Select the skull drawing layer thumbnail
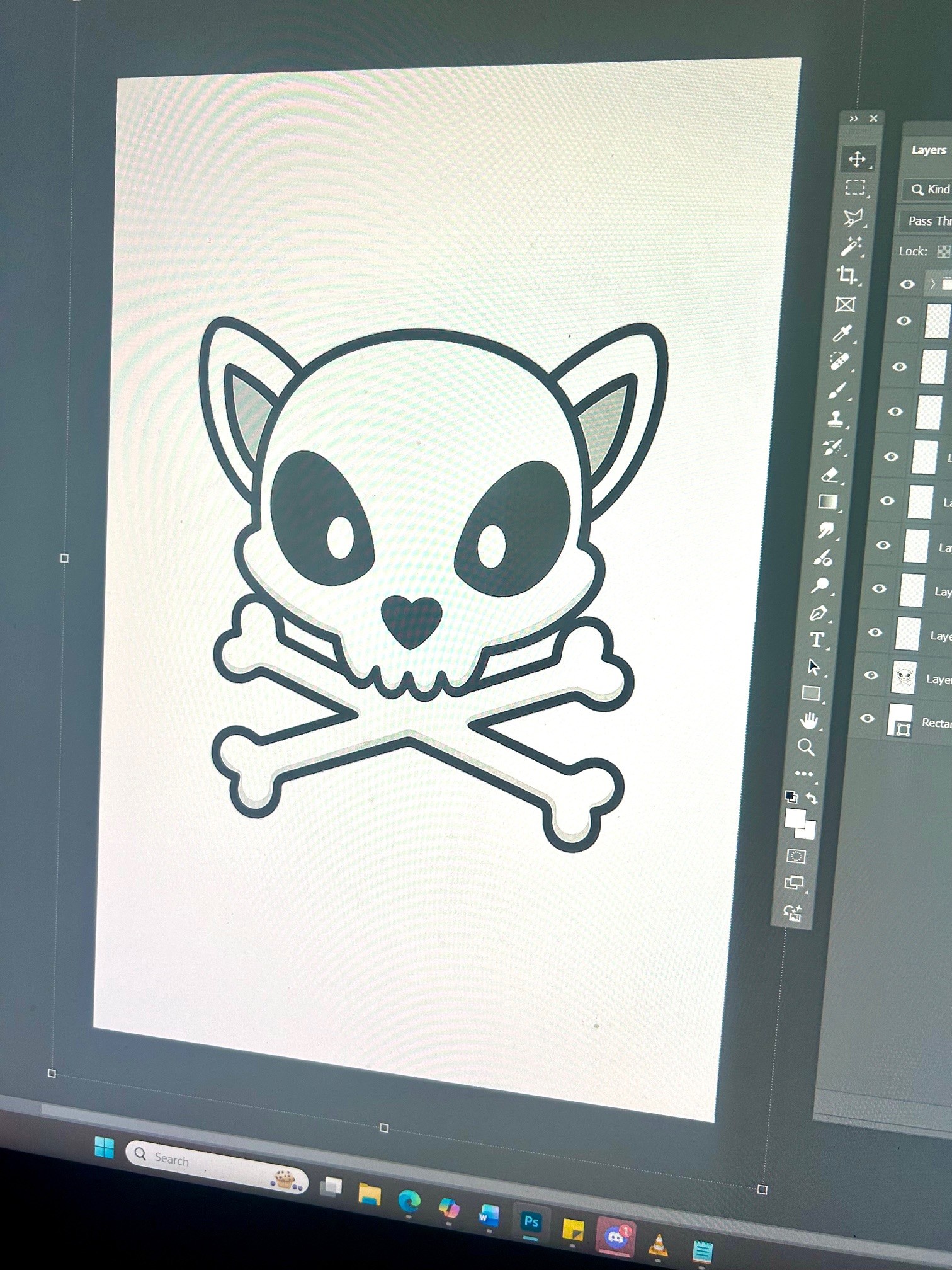The height and width of the screenshot is (1270, 952). click(x=904, y=677)
